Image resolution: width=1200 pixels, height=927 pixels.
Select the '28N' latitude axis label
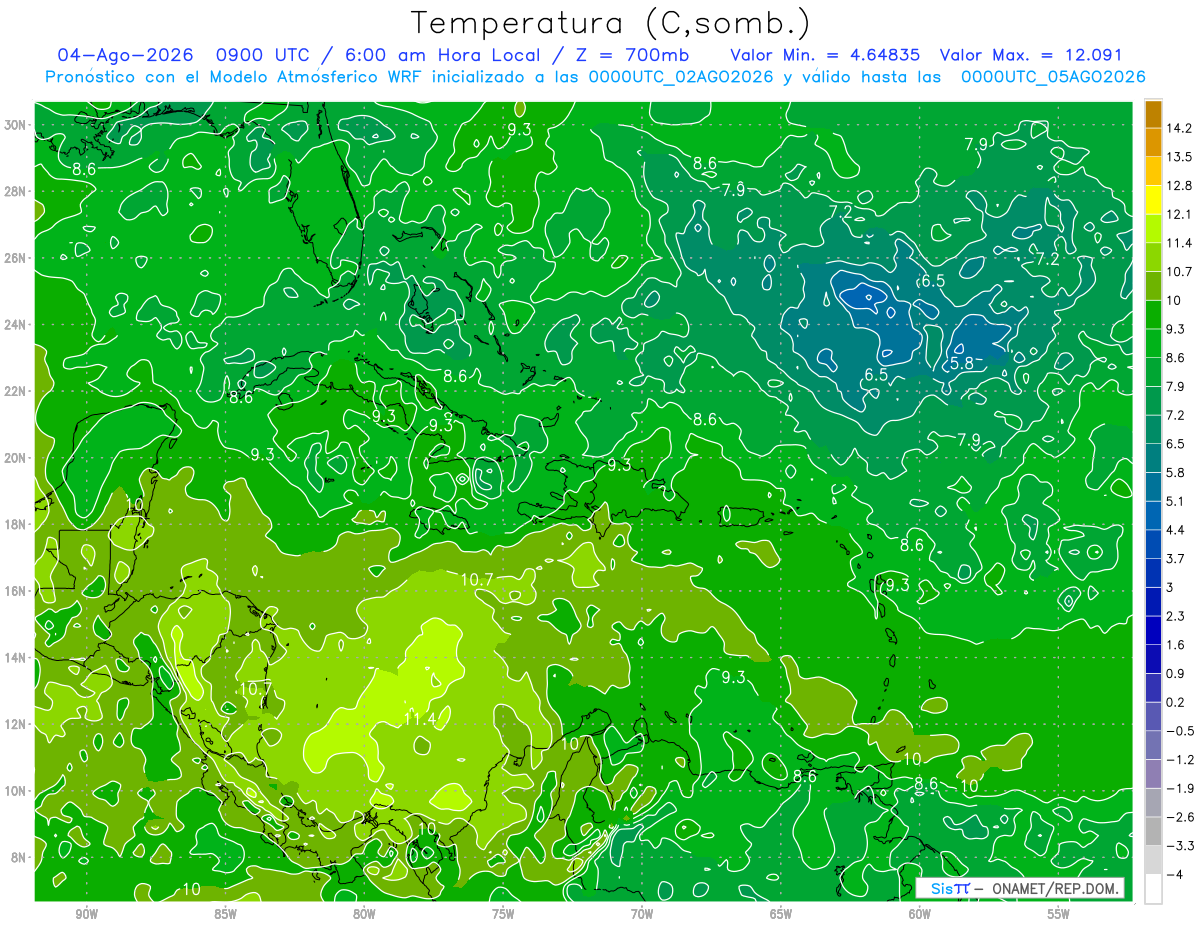15,191
